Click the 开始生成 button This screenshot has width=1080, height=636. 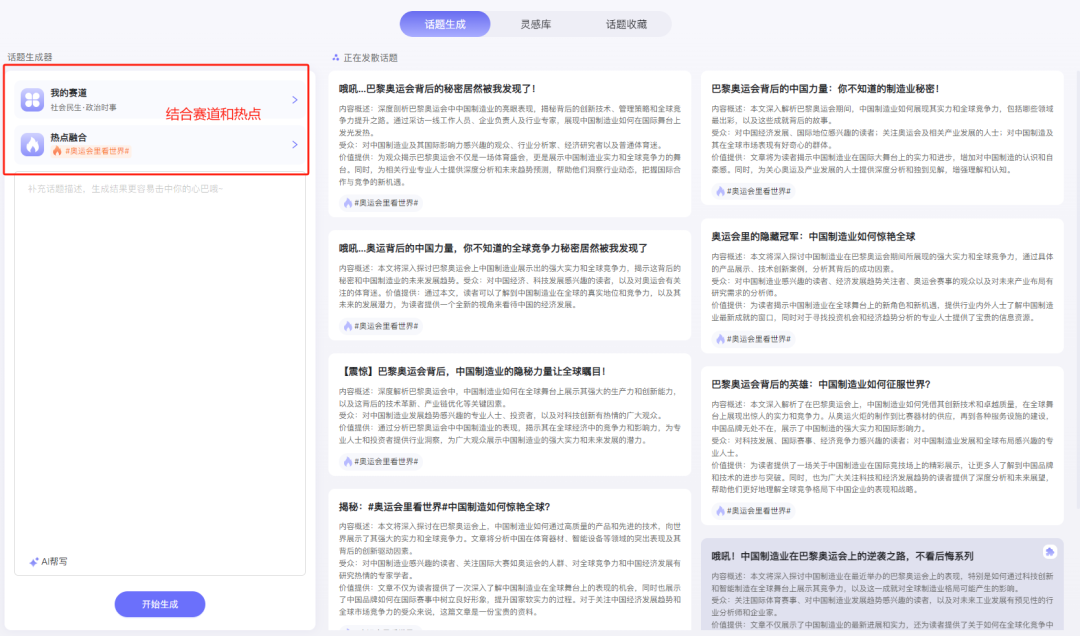[x=159, y=604]
